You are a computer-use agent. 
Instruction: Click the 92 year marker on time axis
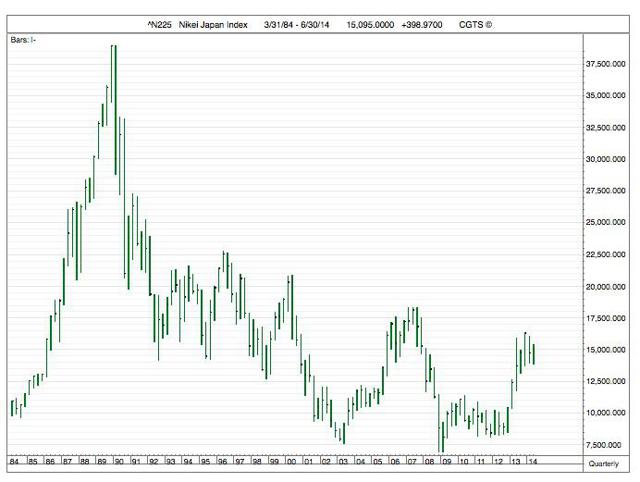153,462
